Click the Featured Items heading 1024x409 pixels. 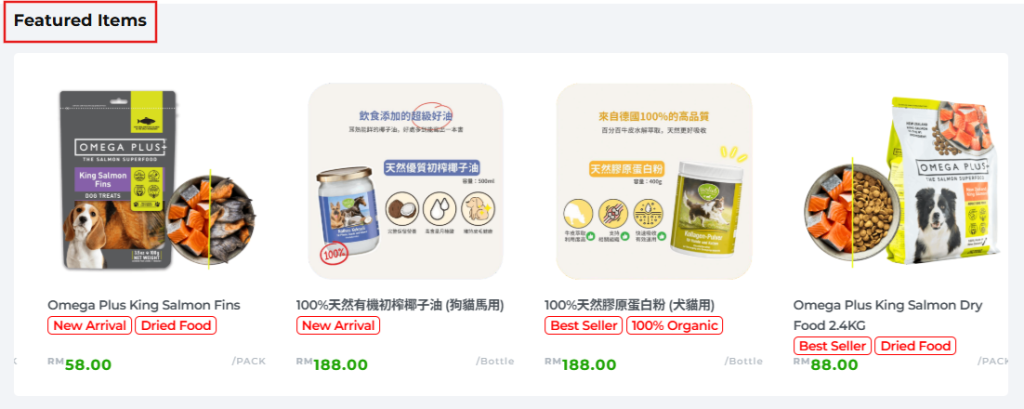click(80, 21)
